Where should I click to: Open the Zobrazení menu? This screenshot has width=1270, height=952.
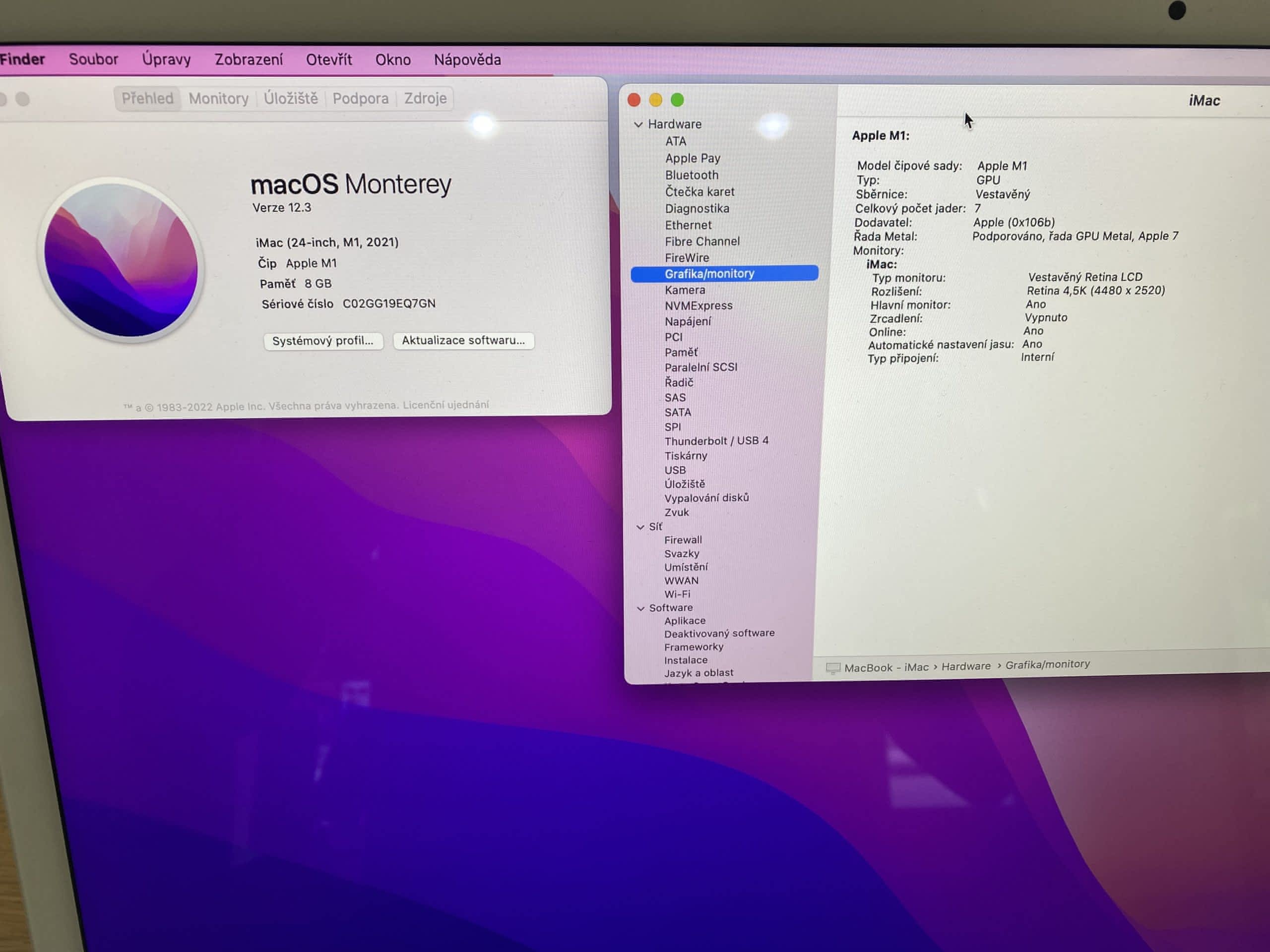249,59
